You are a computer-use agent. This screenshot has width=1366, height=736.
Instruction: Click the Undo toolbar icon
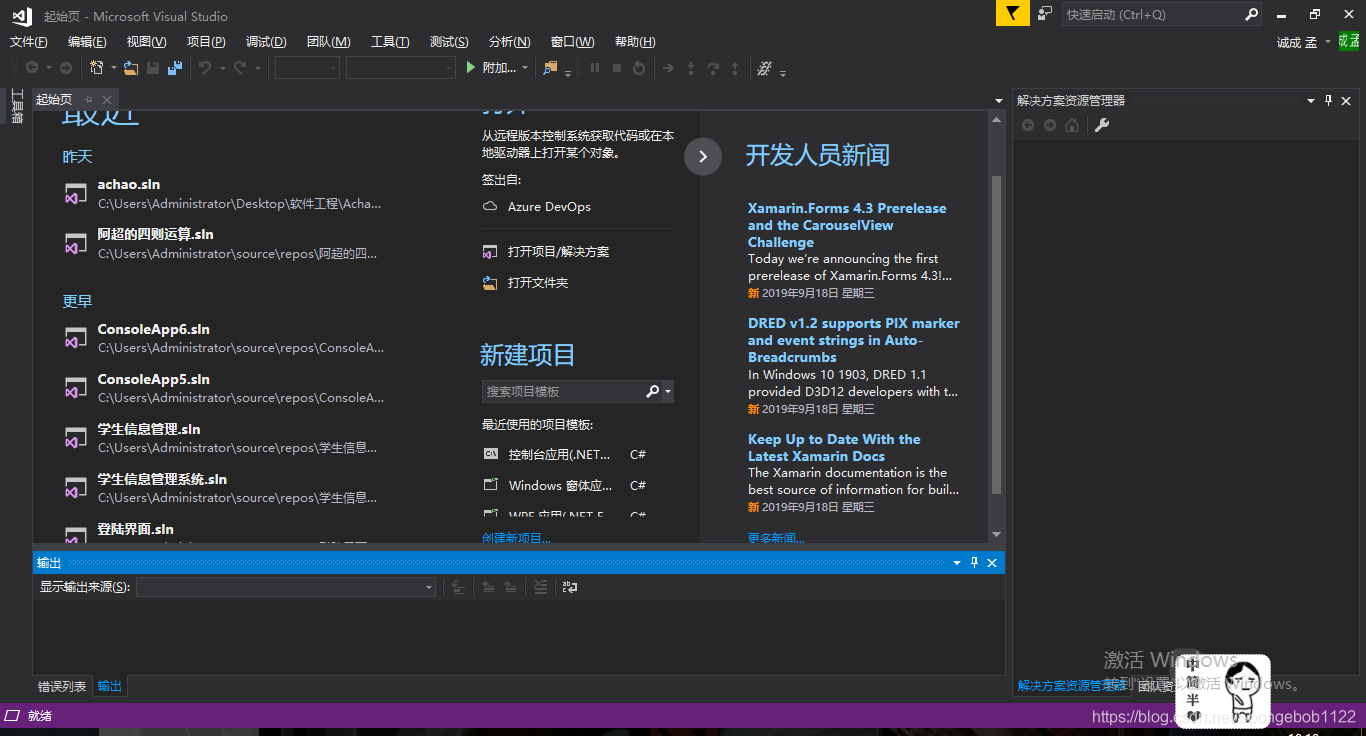pos(205,68)
